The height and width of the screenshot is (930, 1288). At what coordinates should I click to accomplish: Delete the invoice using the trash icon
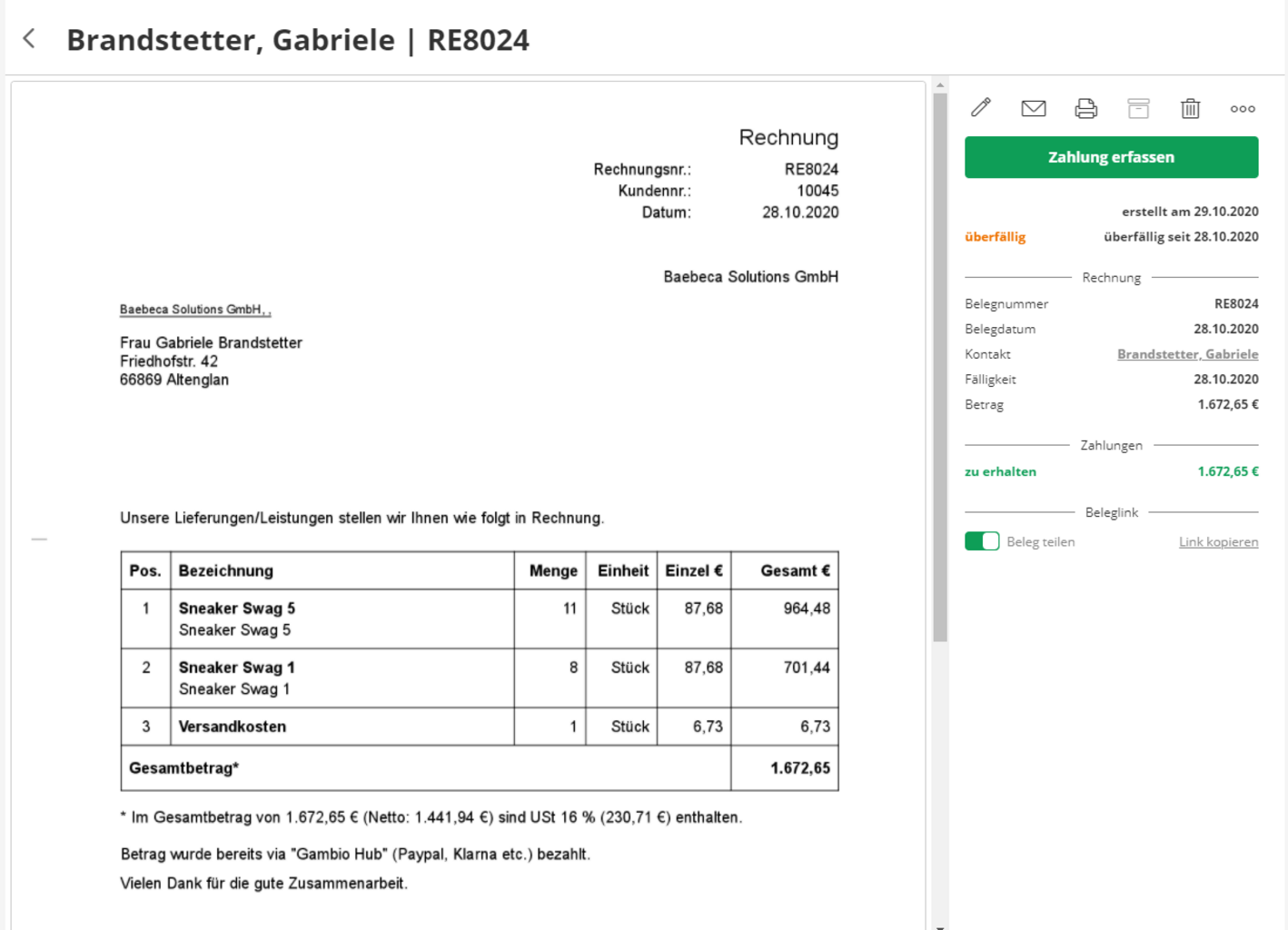[x=1190, y=109]
